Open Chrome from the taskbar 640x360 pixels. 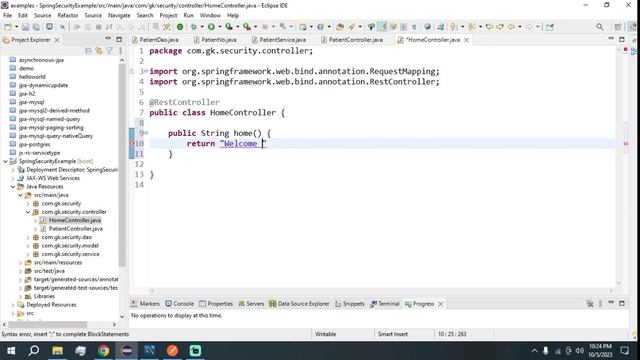[103, 350]
